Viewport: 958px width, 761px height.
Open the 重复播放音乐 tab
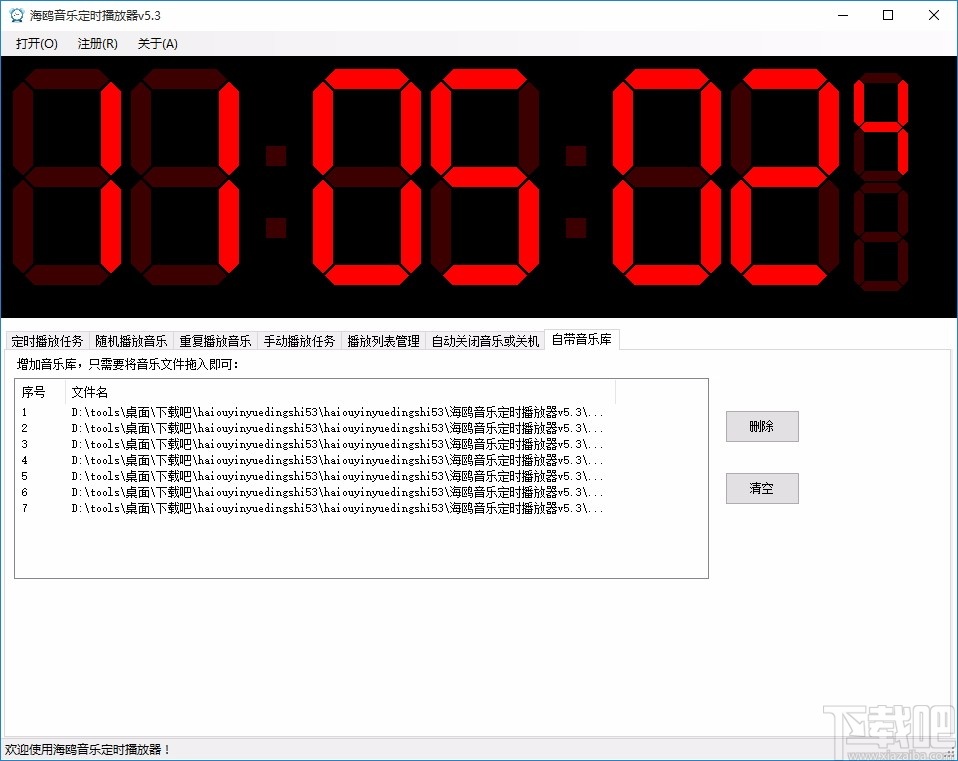point(215,340)
